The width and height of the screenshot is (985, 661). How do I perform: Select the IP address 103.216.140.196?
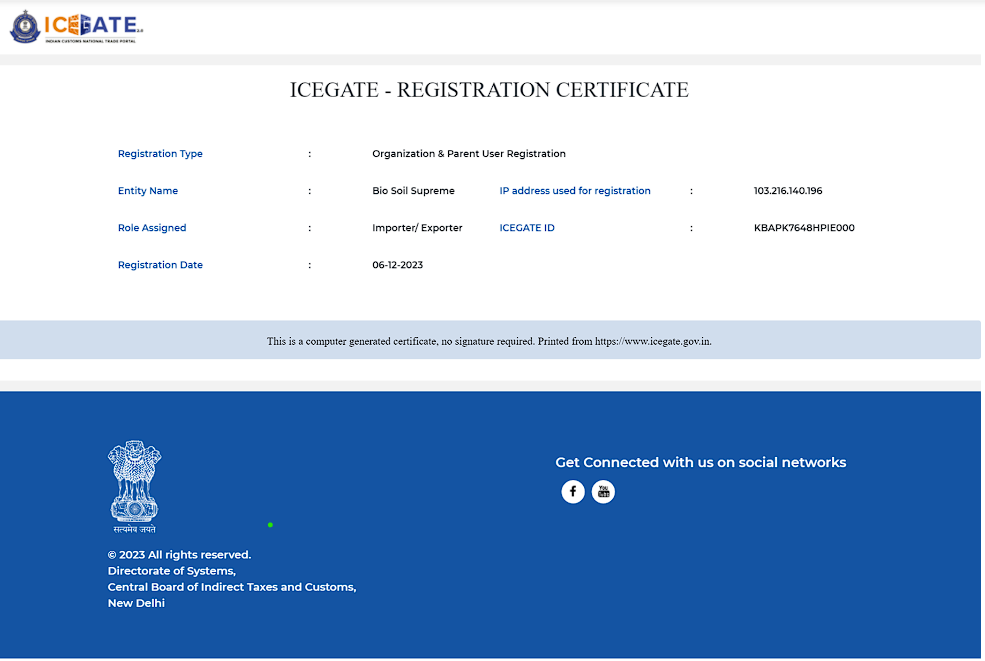[788, 190]
